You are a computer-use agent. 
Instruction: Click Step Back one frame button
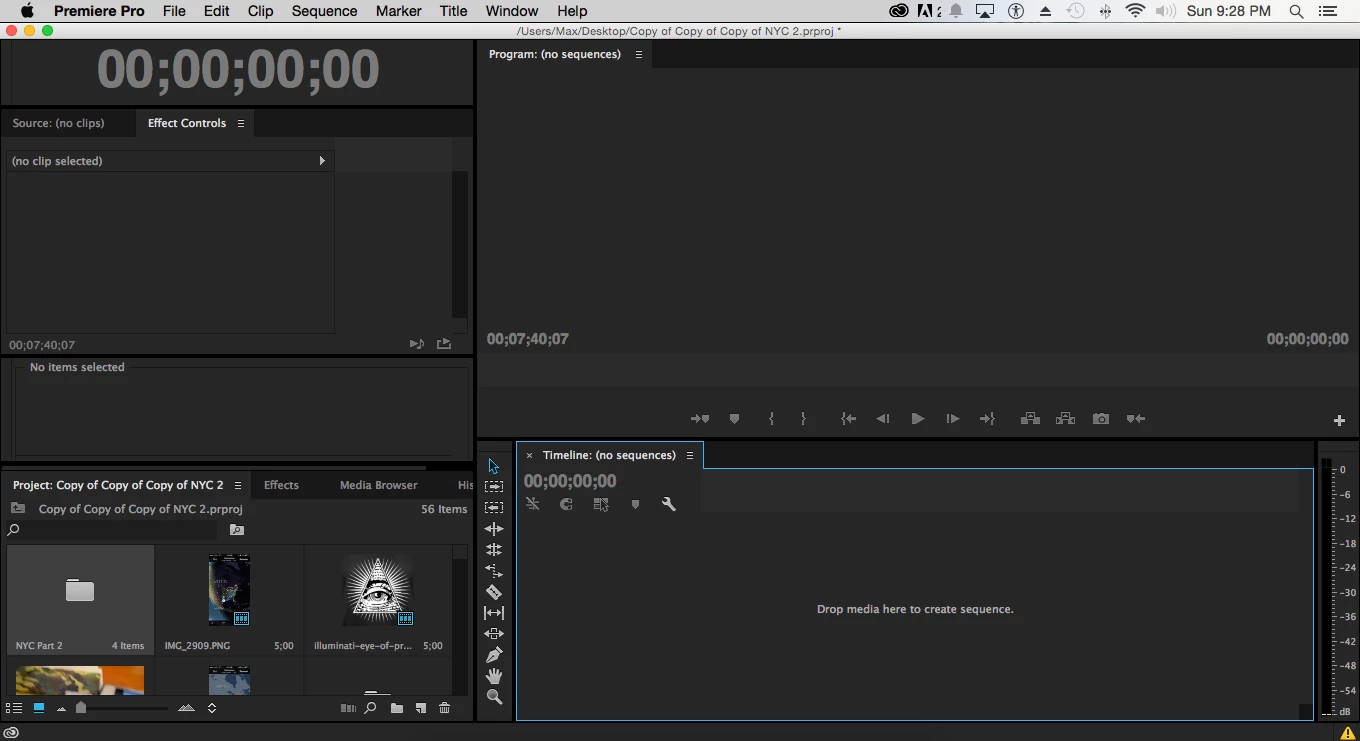883,419
